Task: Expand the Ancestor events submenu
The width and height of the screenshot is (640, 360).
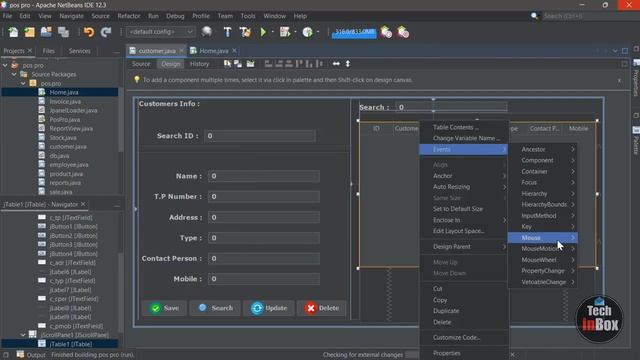Action: [x=542, y=149]
